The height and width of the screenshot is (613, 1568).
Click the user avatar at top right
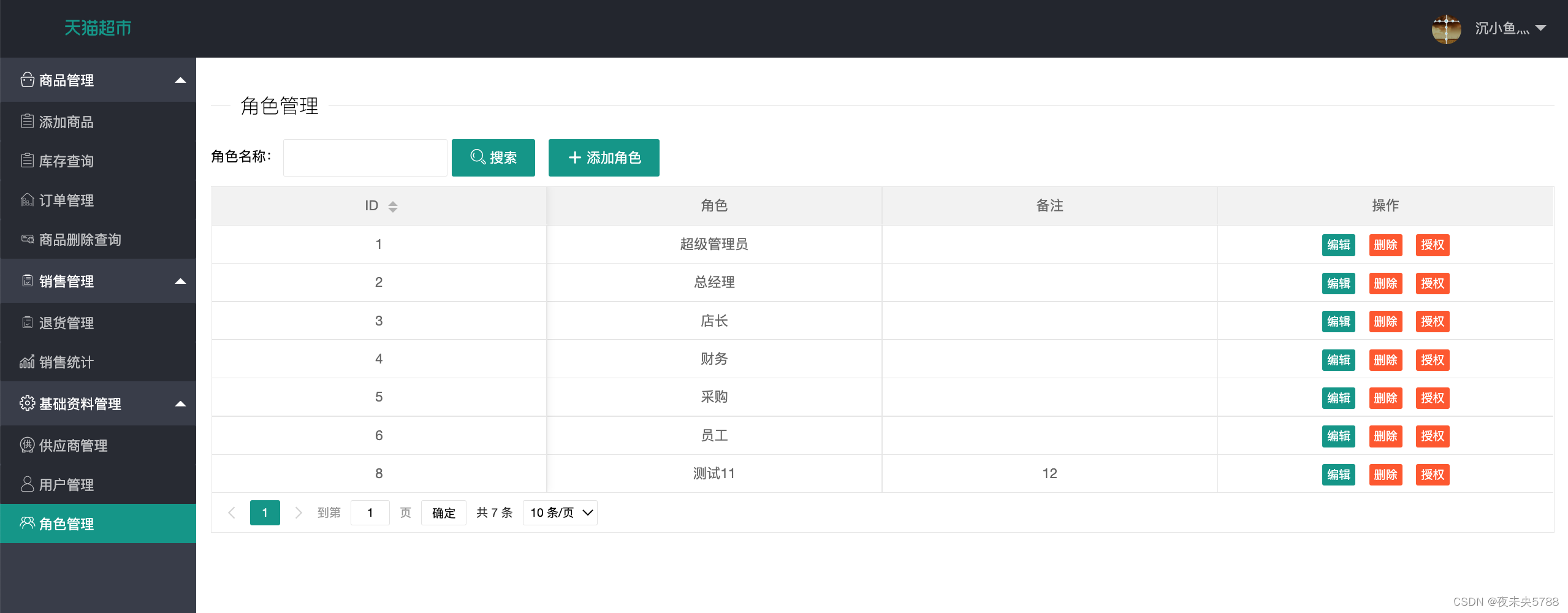point(1445,28)
